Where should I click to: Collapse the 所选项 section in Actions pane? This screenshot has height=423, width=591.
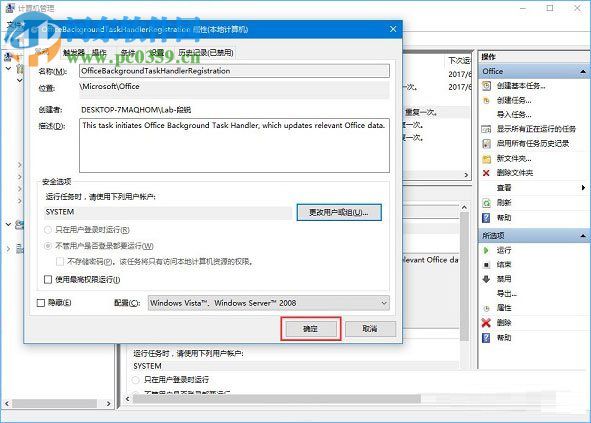click(583, 236)
